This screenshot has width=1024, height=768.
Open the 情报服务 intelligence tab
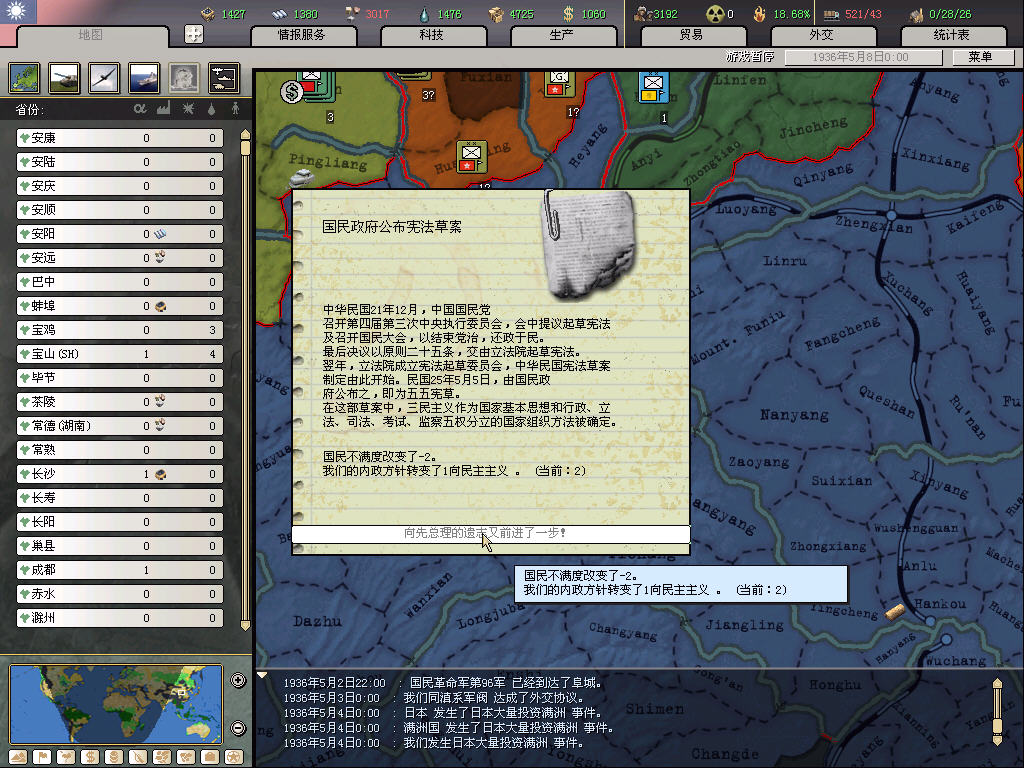tap(303, 35)
